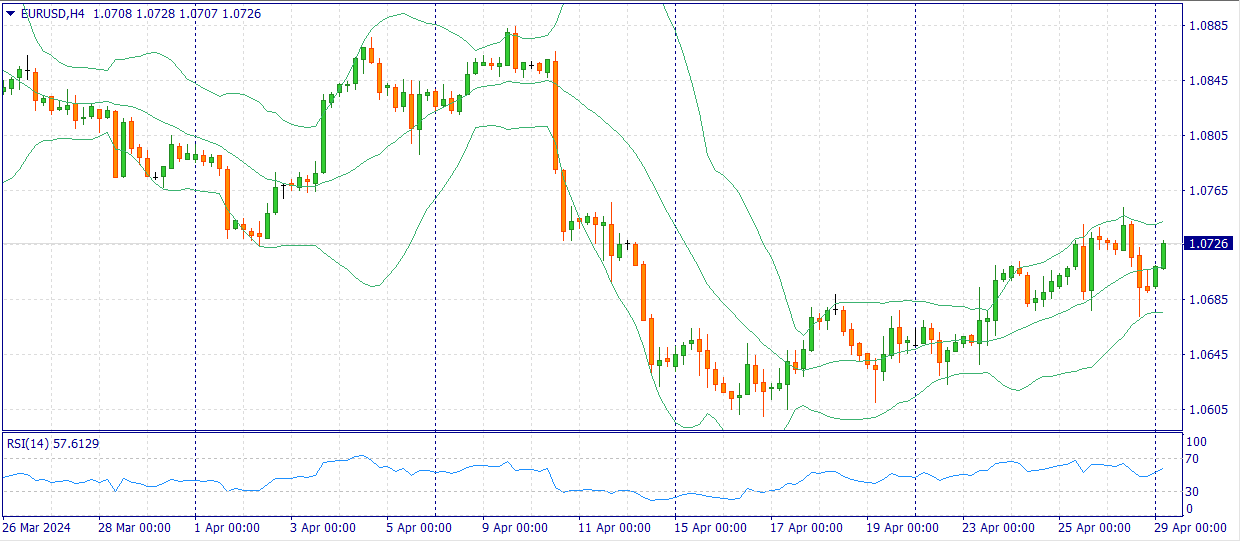The image size is (1241, 541).
Task: Select the 29 Apr 00:00 time label
Action: point(1190,528)
